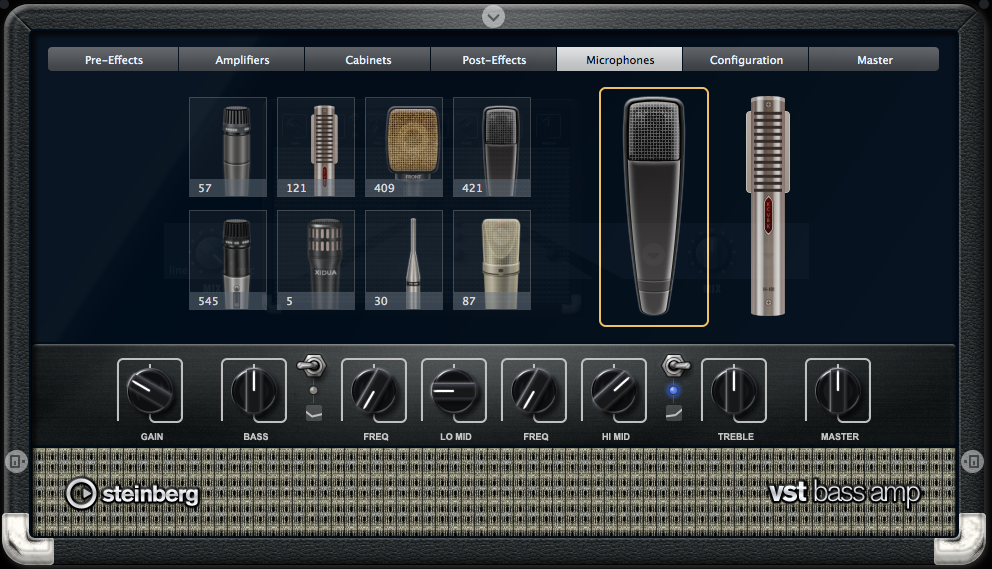Flip the toggle switch next to TREBLE
The width and height of the screenshot is (992, 569).
point(675,365)
